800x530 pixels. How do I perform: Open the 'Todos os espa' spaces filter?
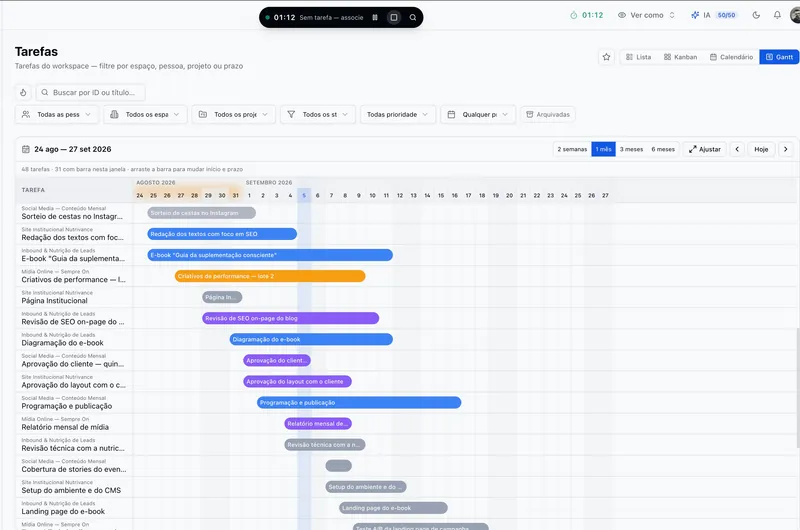point(145,114)
